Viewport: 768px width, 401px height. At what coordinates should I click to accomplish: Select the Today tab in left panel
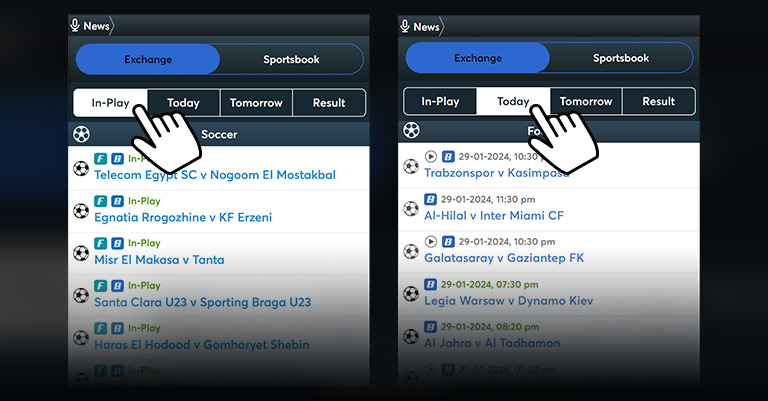(183, 103)
